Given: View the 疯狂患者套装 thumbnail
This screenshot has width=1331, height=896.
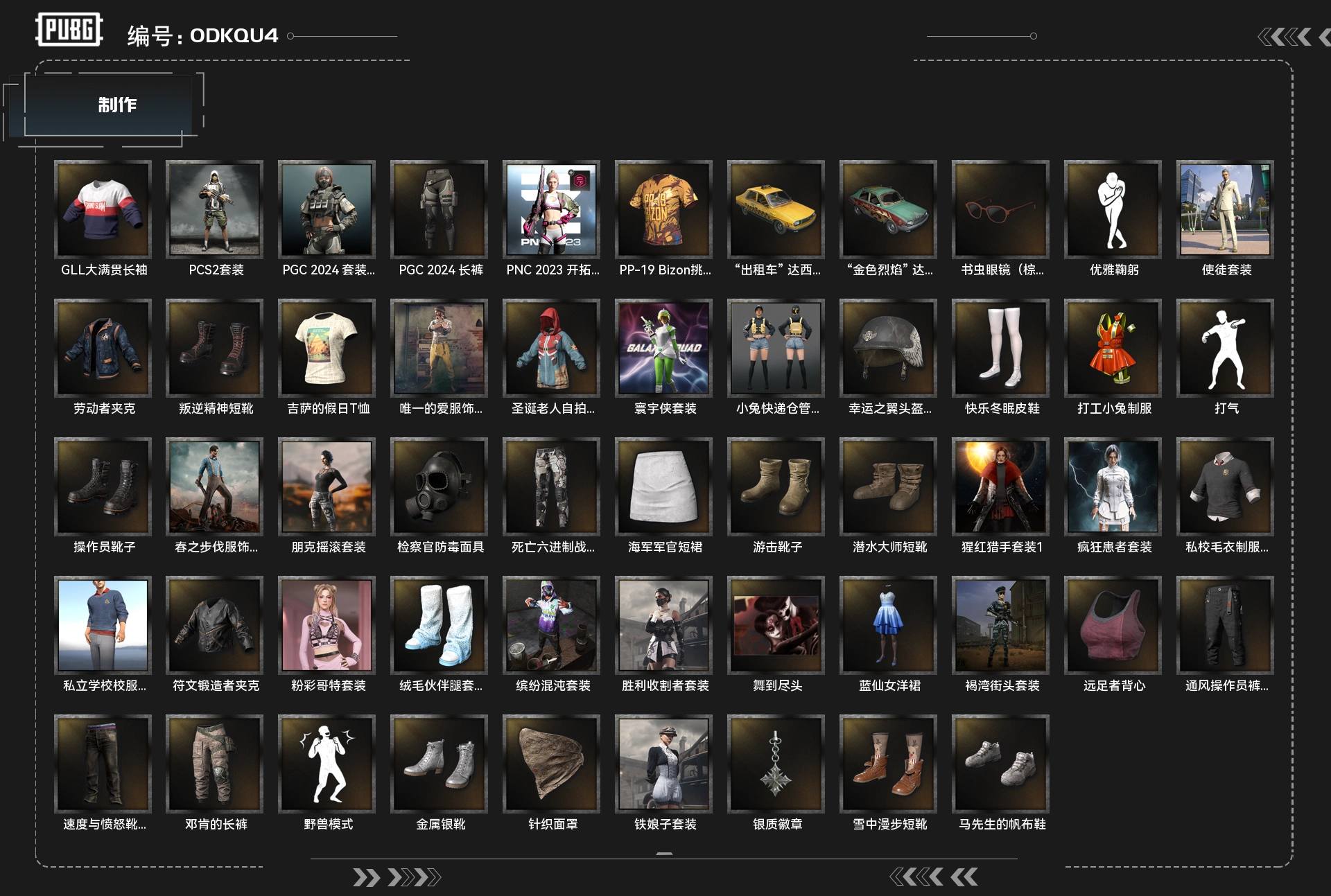Looking at the screenshot, I should click(x=1113, y=486).
